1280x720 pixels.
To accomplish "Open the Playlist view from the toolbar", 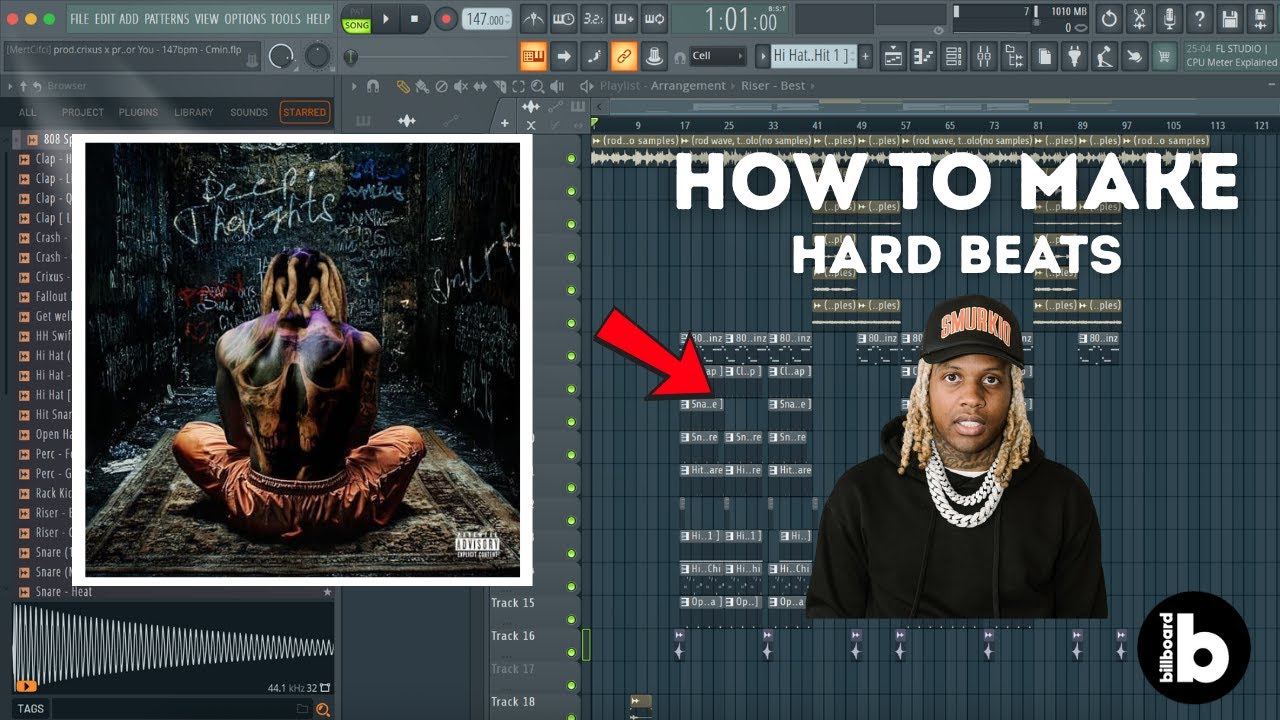I will pyautogui.click(x=893, y=56).
